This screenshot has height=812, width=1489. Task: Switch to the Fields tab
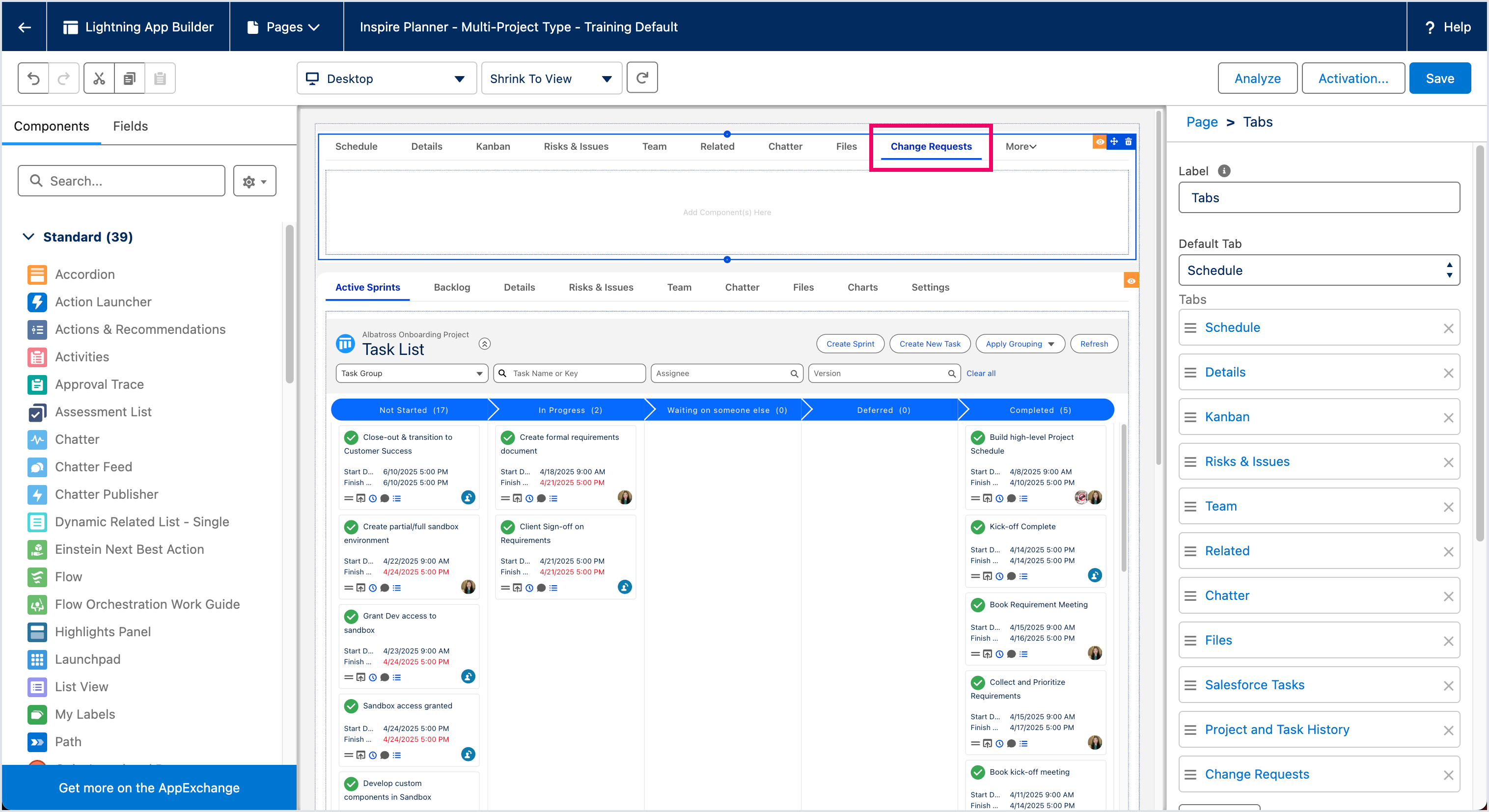click(130, 126)
